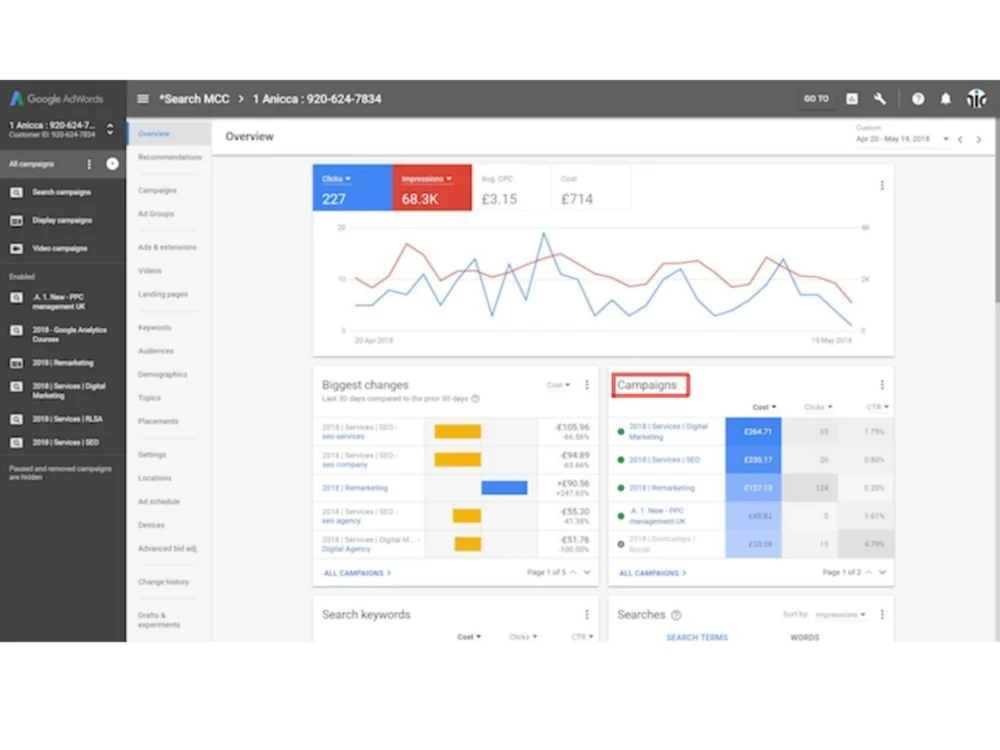Open the Audiences page

[x=156, y=351]
